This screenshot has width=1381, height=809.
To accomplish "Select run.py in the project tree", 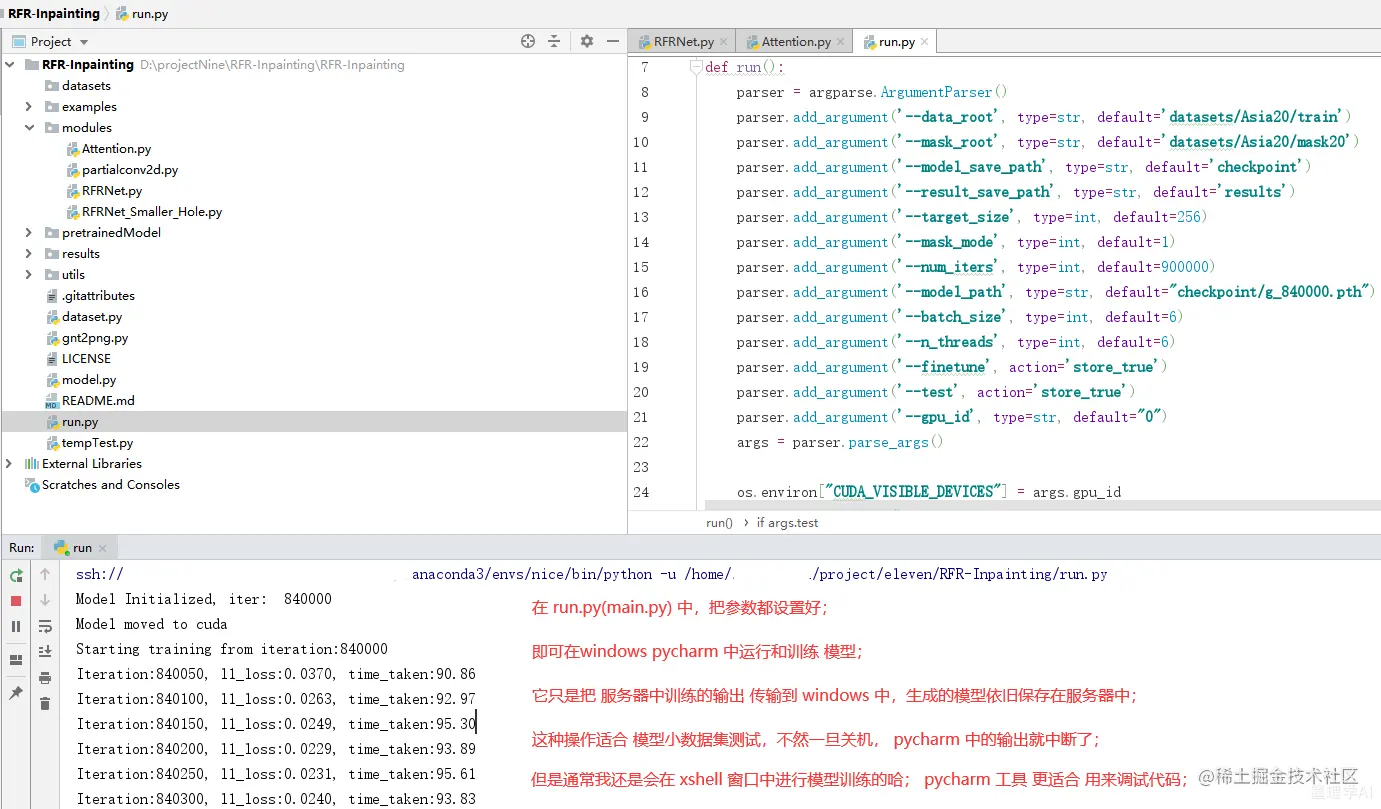I will pos(314,421).
